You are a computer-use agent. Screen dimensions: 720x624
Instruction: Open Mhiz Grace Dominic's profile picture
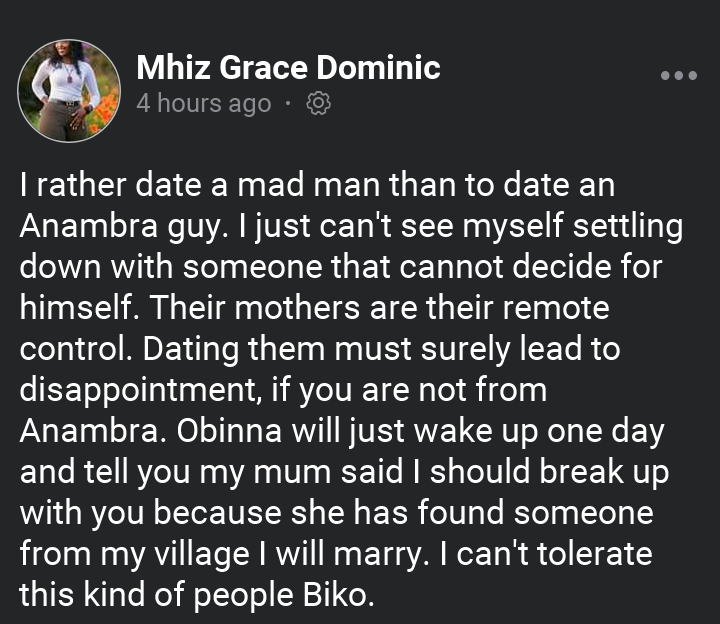[68, 90]
